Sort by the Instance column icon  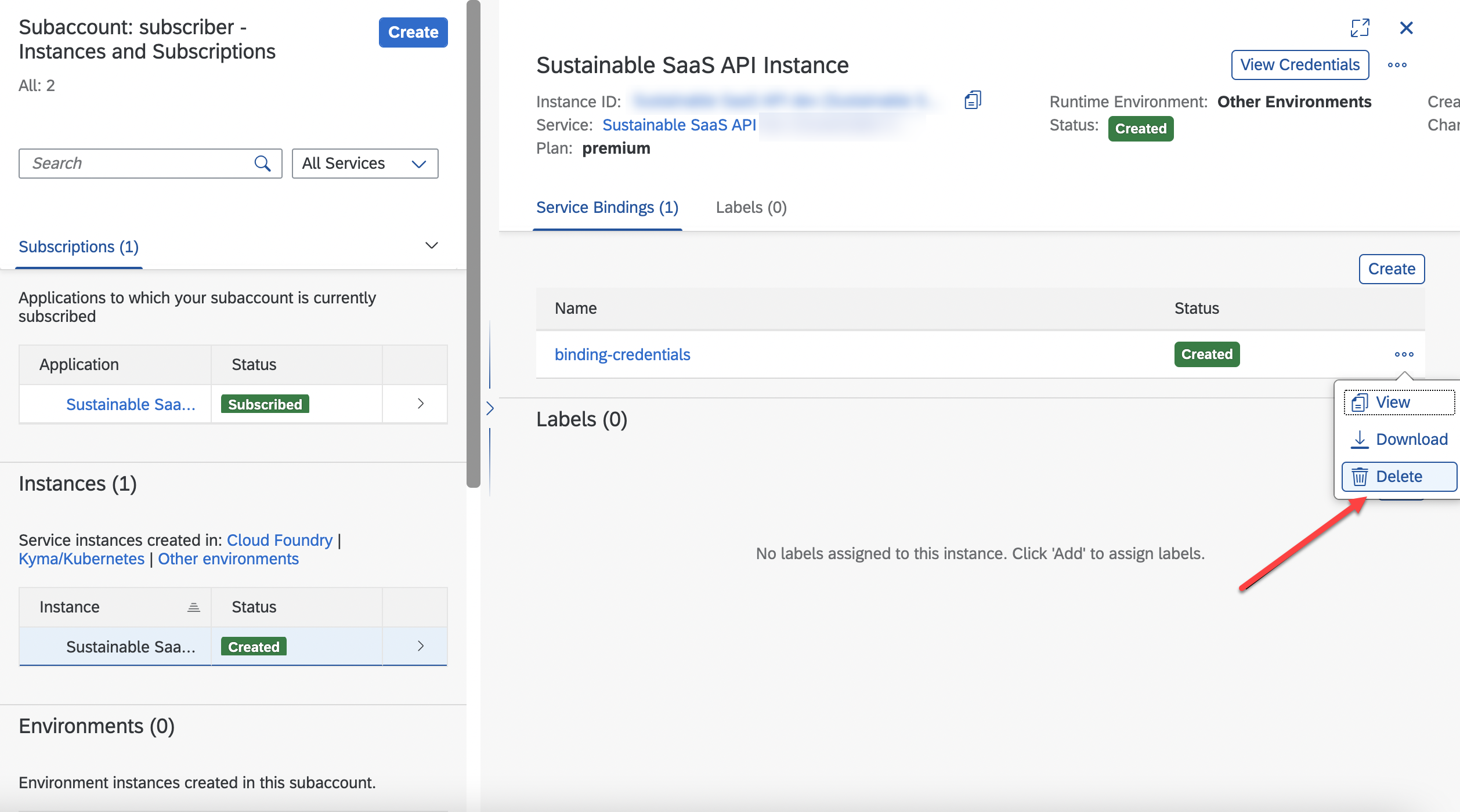click(194, 607)
